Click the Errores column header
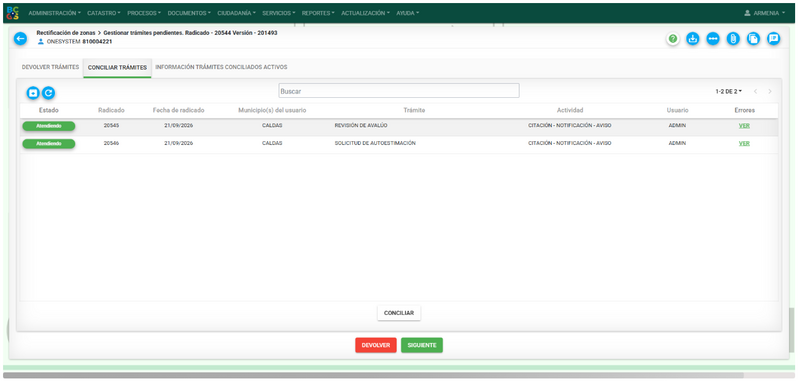The width and height of the screenshot is (800, 387). coord(744,110)
